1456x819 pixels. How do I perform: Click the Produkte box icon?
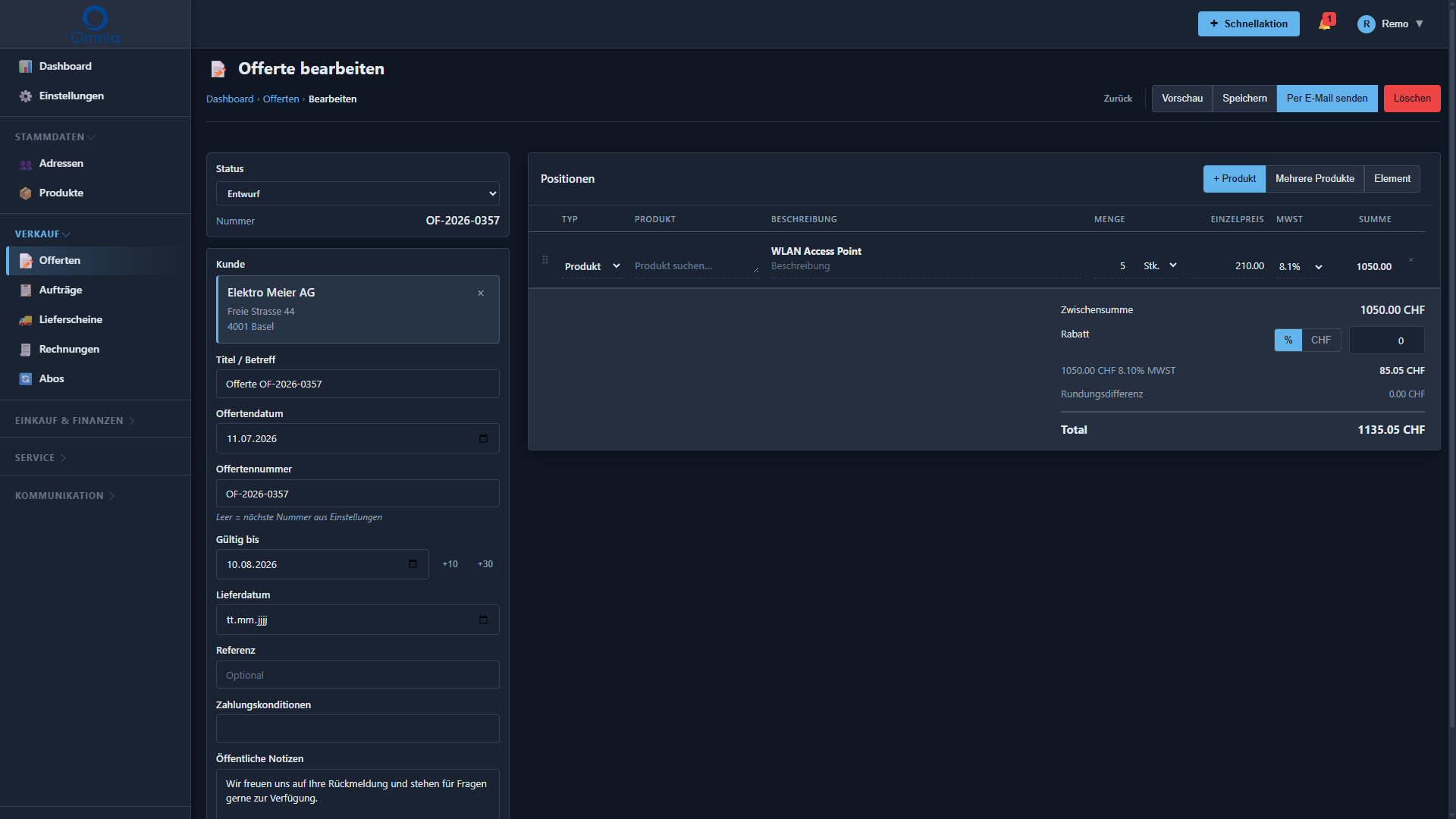(26, 193)
